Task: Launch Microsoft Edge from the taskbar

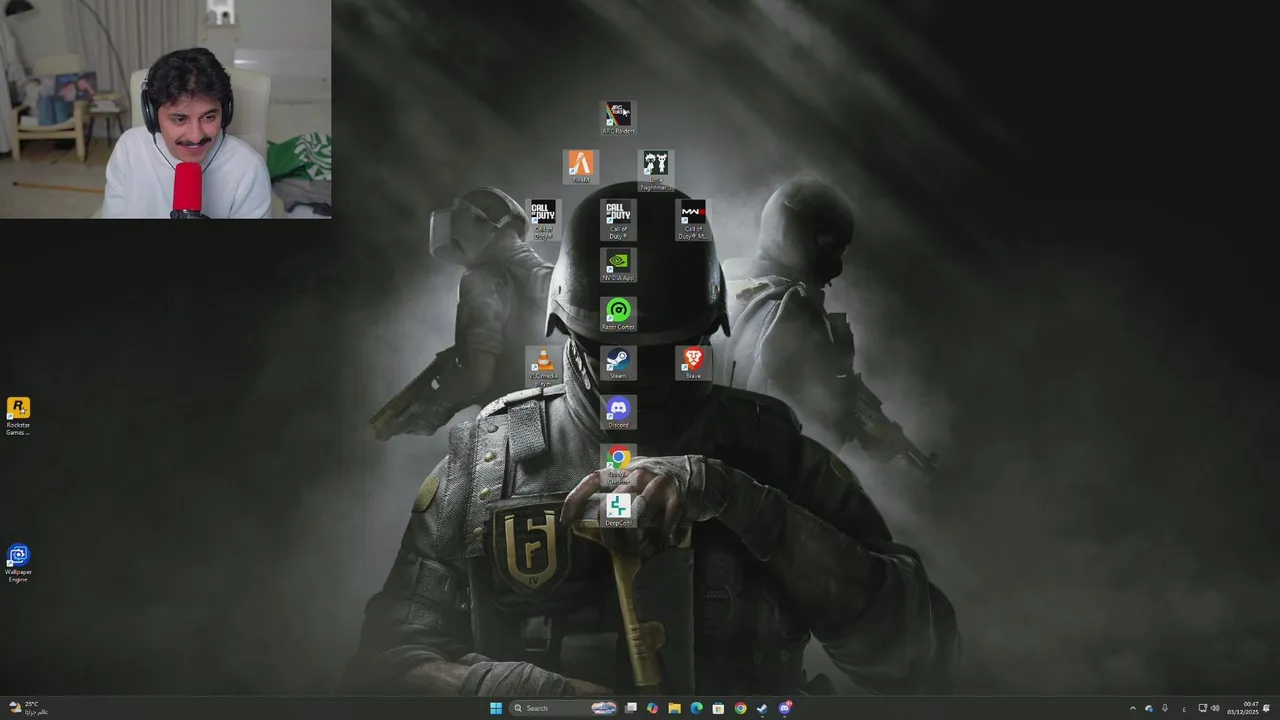Action: click(x=696, y=708)
